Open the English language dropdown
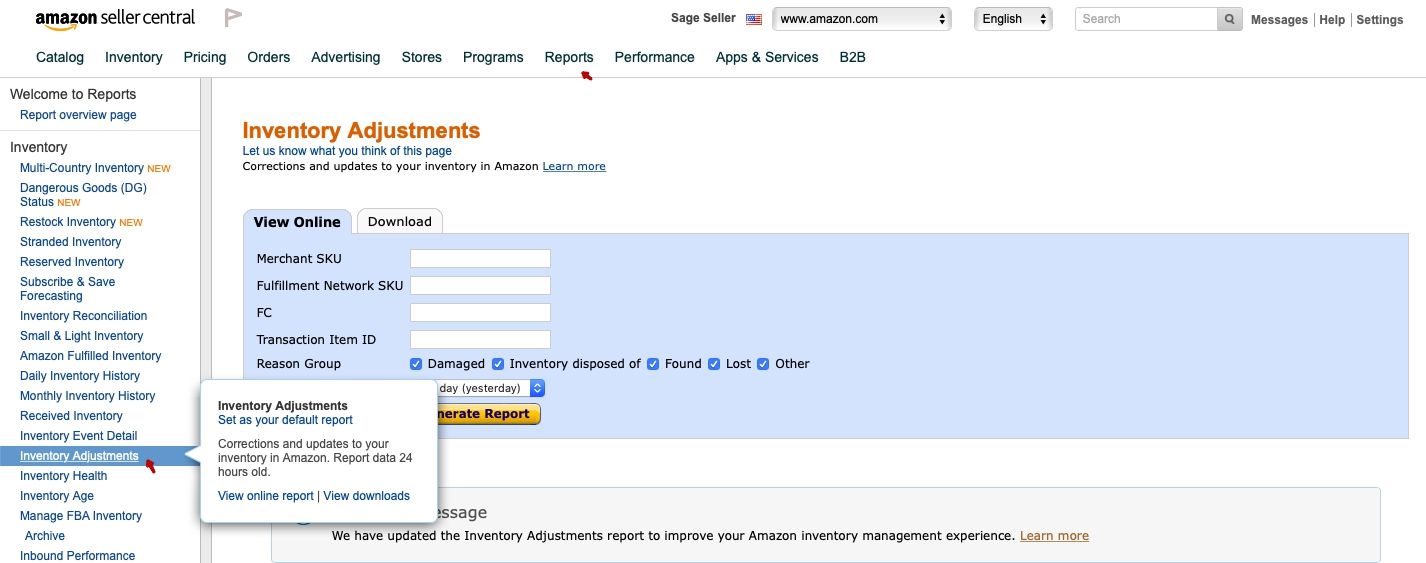Viewport: 1426px width, 563px height. 1013,19
